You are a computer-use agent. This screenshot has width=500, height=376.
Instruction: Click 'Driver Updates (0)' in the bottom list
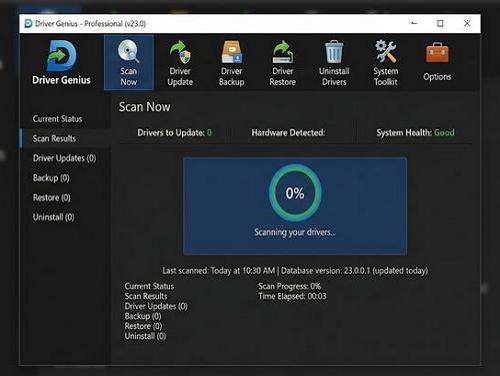pos(156,306)
